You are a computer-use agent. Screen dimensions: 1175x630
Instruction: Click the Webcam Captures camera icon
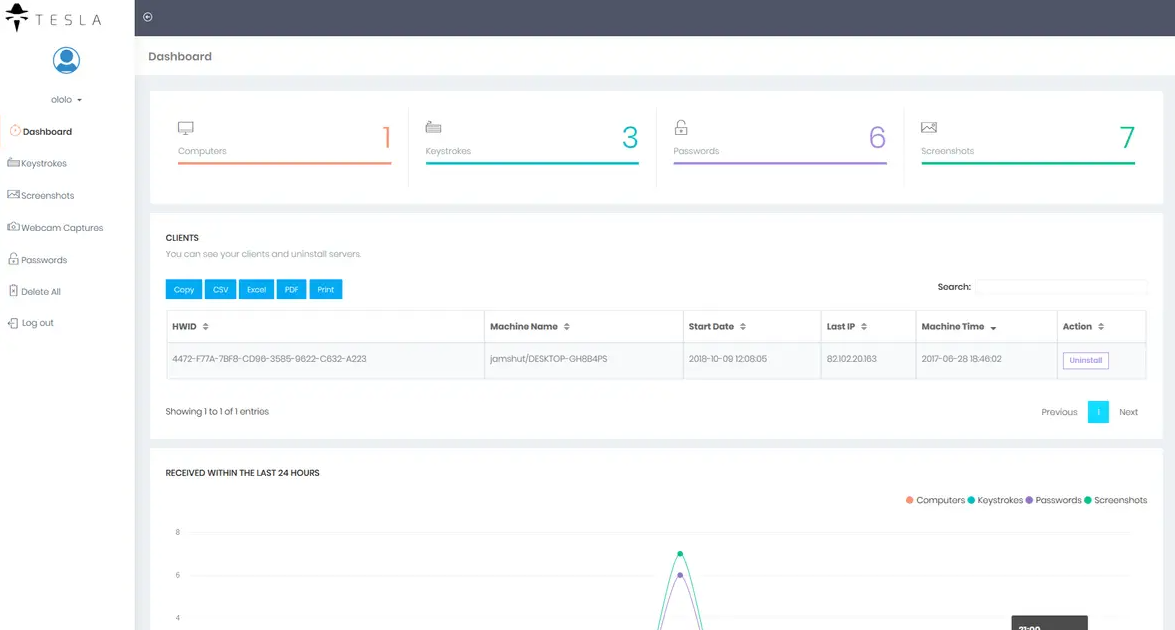(x=13, y=226)
